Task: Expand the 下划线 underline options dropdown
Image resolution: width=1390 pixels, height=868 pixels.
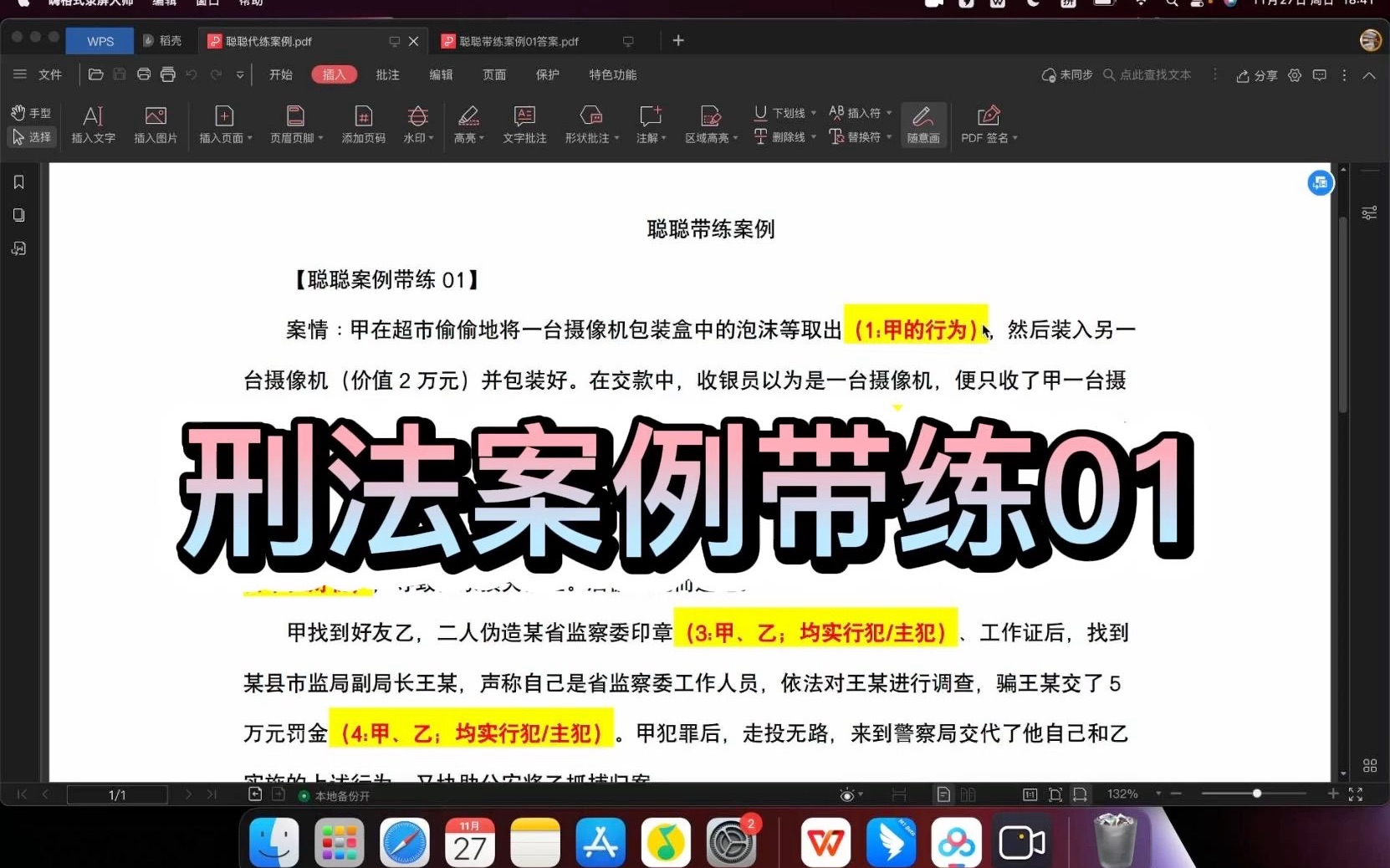Action: pos(813,111)
